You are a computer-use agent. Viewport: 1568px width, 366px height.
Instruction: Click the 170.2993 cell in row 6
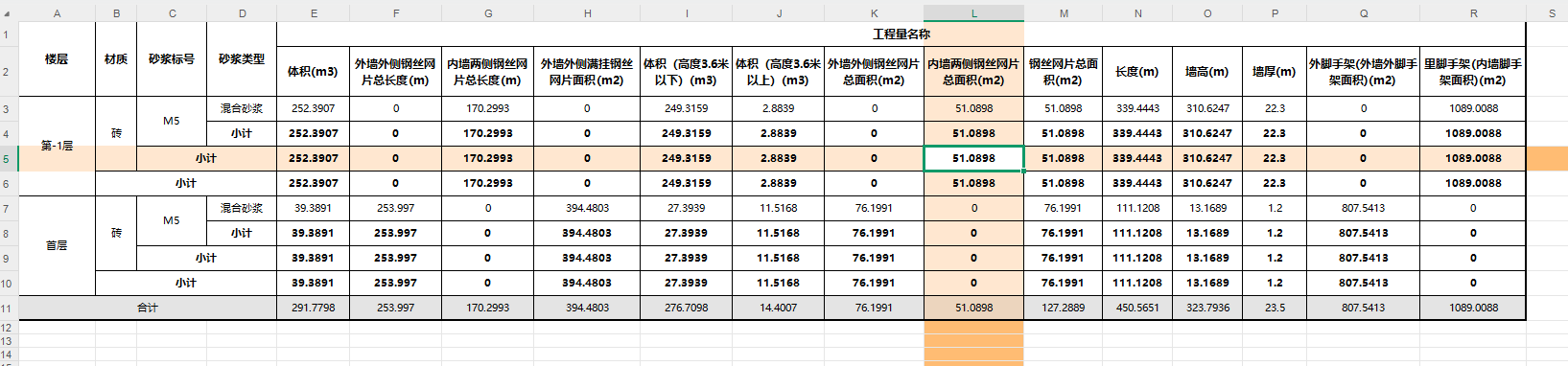point(488,184)
